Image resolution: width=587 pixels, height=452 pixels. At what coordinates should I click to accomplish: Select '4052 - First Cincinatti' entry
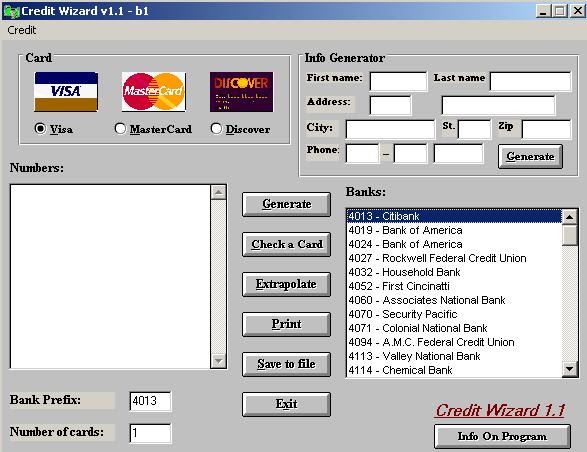(x=454, y=286)
